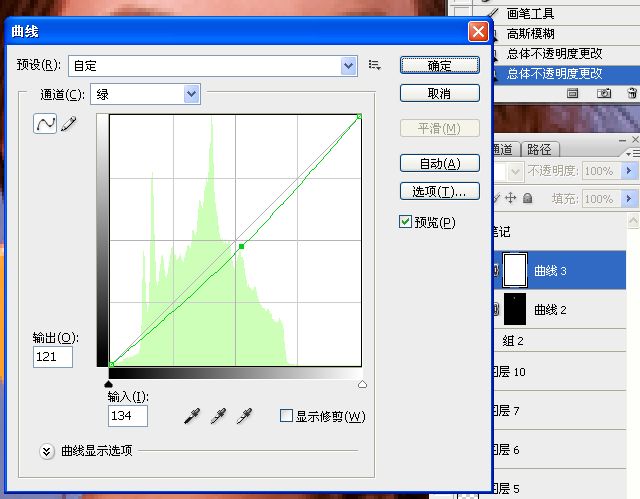Open the Options button

click(440, 191)
